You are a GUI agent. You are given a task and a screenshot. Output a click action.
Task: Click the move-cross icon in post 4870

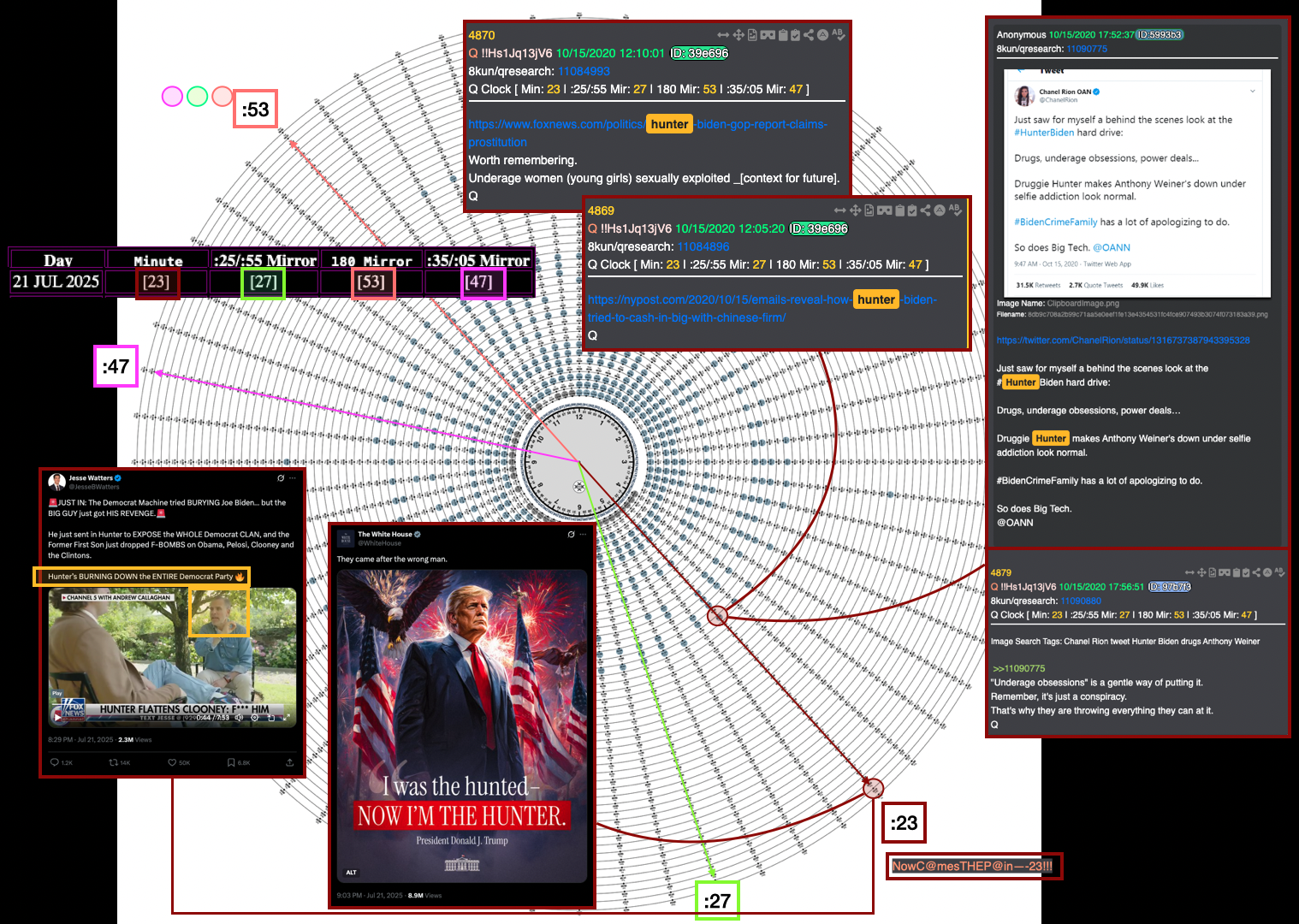(738, 35)
